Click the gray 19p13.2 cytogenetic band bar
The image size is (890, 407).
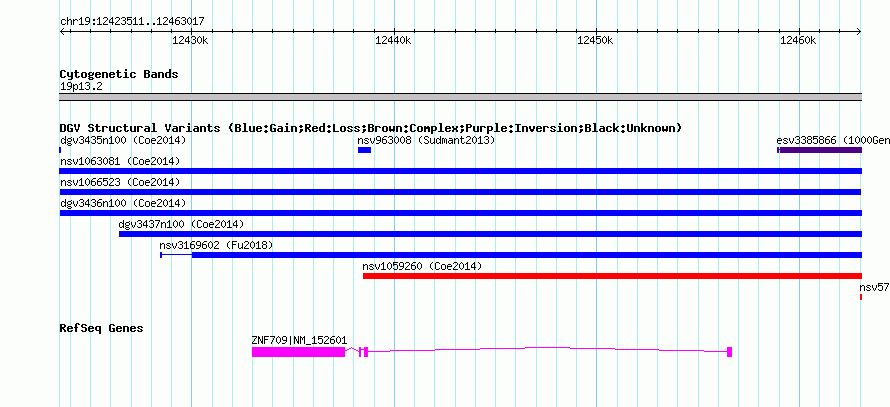click(x=461, y=97)
